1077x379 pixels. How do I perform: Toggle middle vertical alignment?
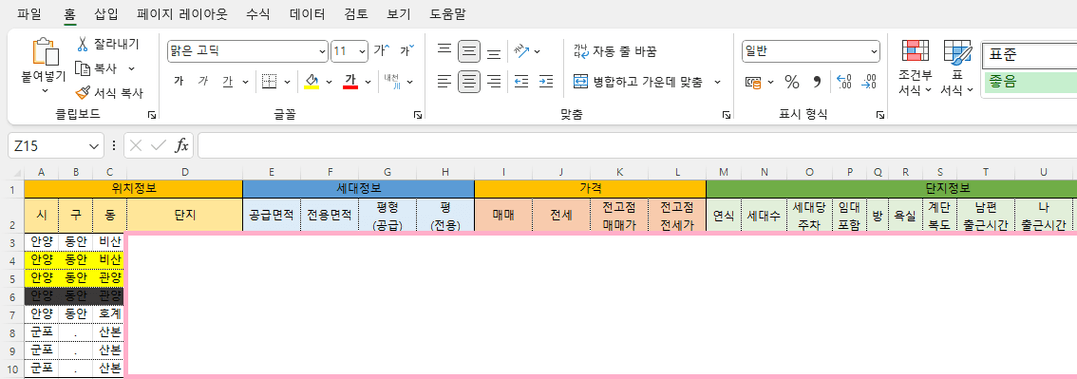coord(469,51)
